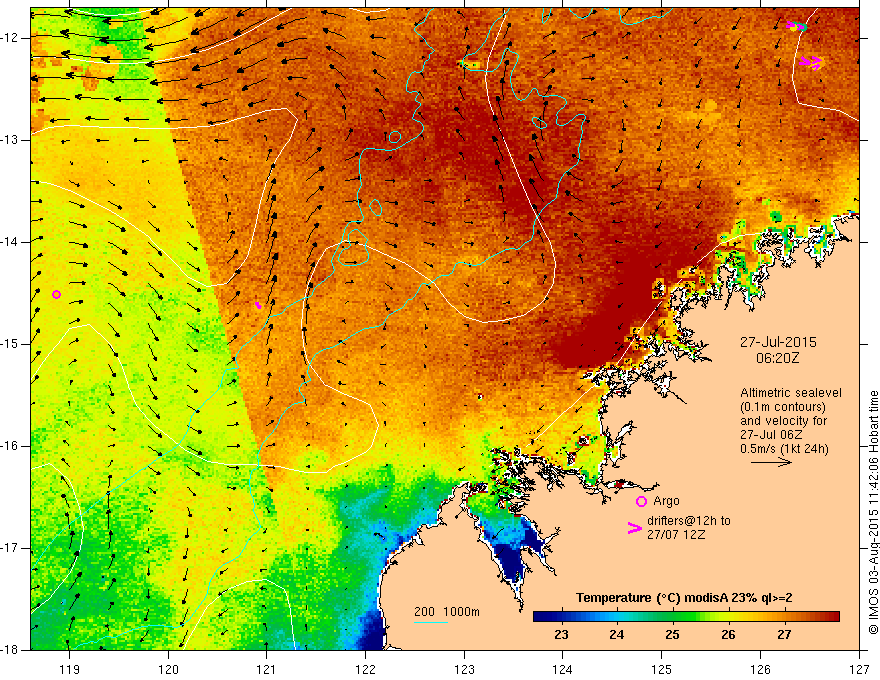Click the longitude axis label 121
Viewport: 880px width, 680px height.
(x=267, y=669)
